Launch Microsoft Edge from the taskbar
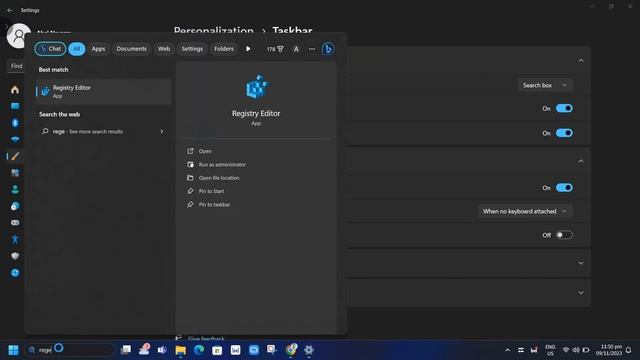The image size is (640, 360). click(x=199, y=350)
